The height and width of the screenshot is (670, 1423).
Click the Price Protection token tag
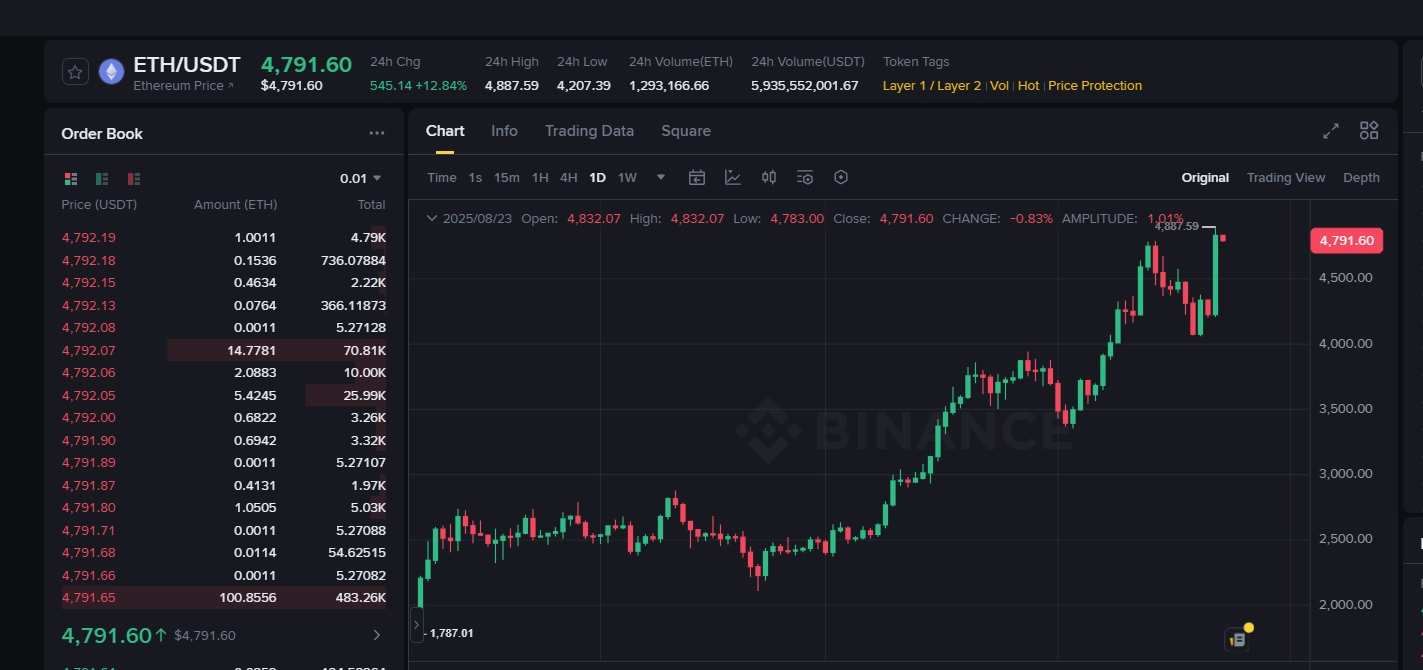click(1094, 86)
